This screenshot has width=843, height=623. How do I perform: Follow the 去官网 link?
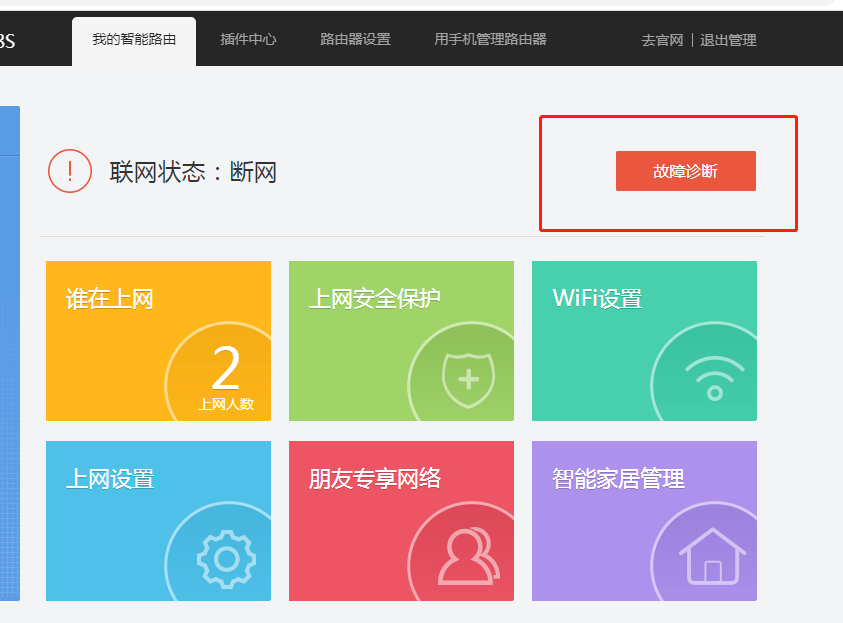click(x=662, y=40)
